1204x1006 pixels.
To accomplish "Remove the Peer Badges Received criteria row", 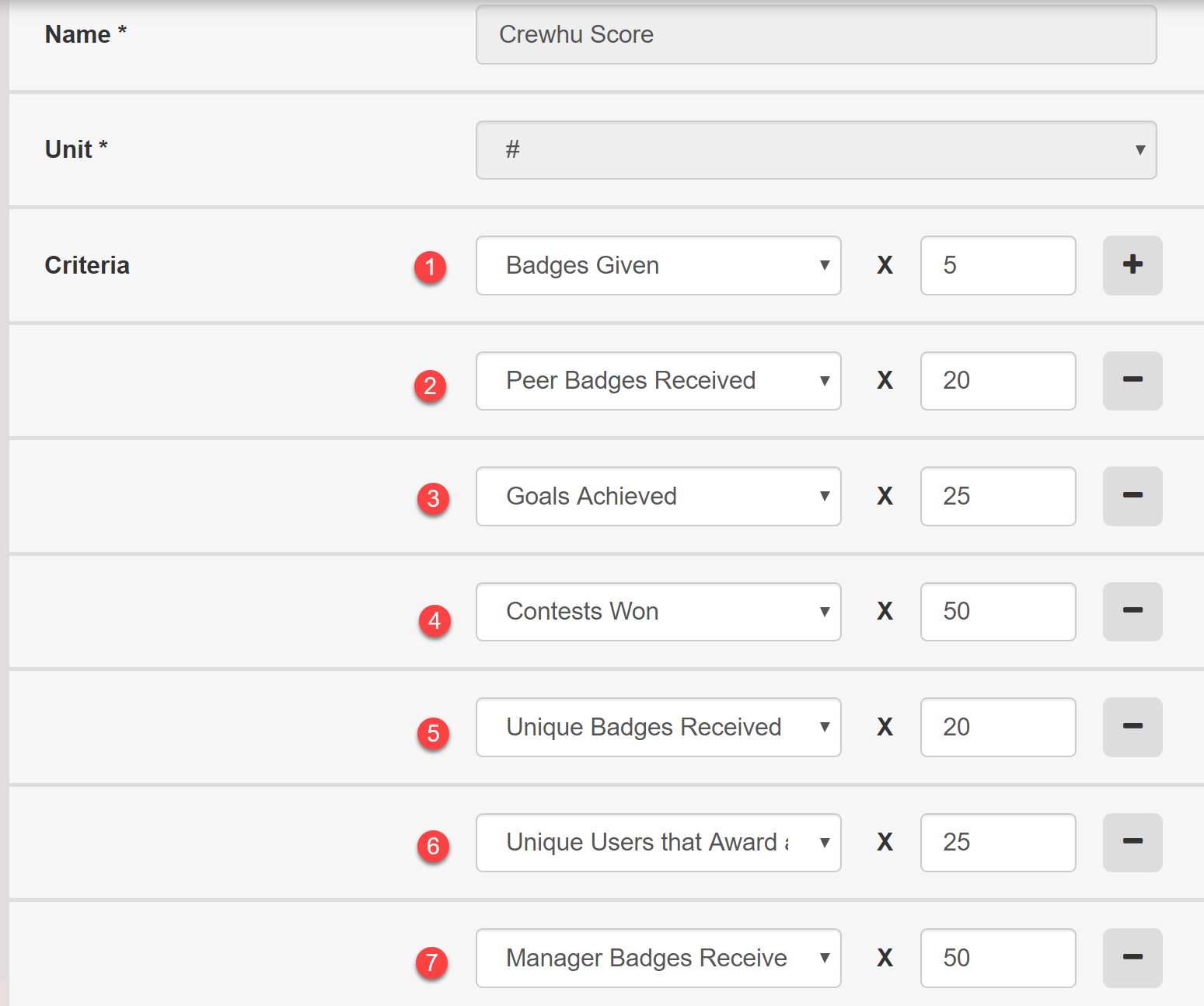I will 1132,380.
